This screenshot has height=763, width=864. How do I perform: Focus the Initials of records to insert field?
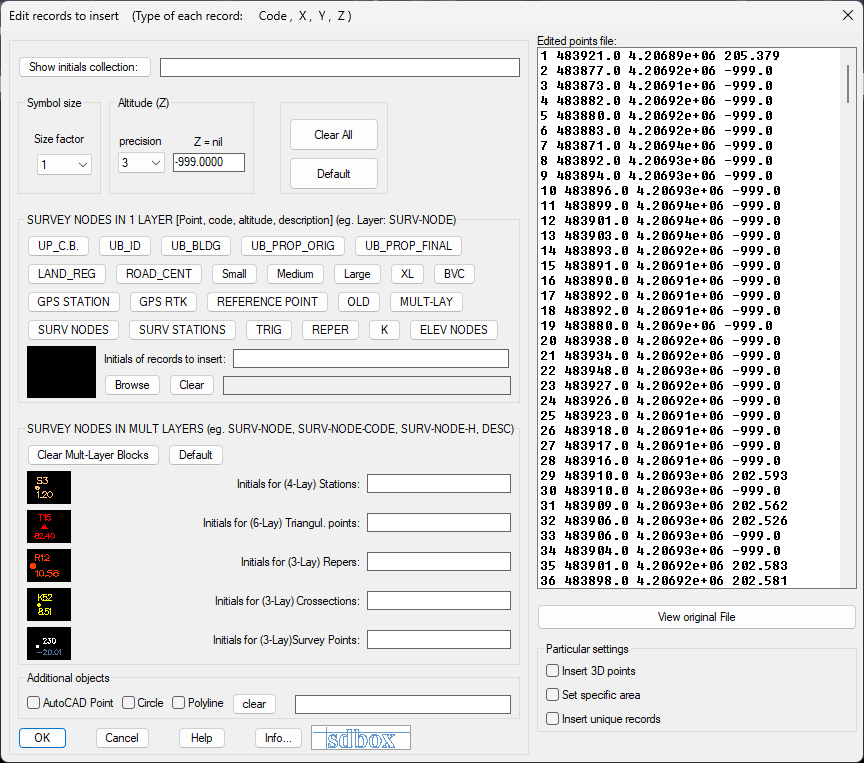[x=371, y=359]
